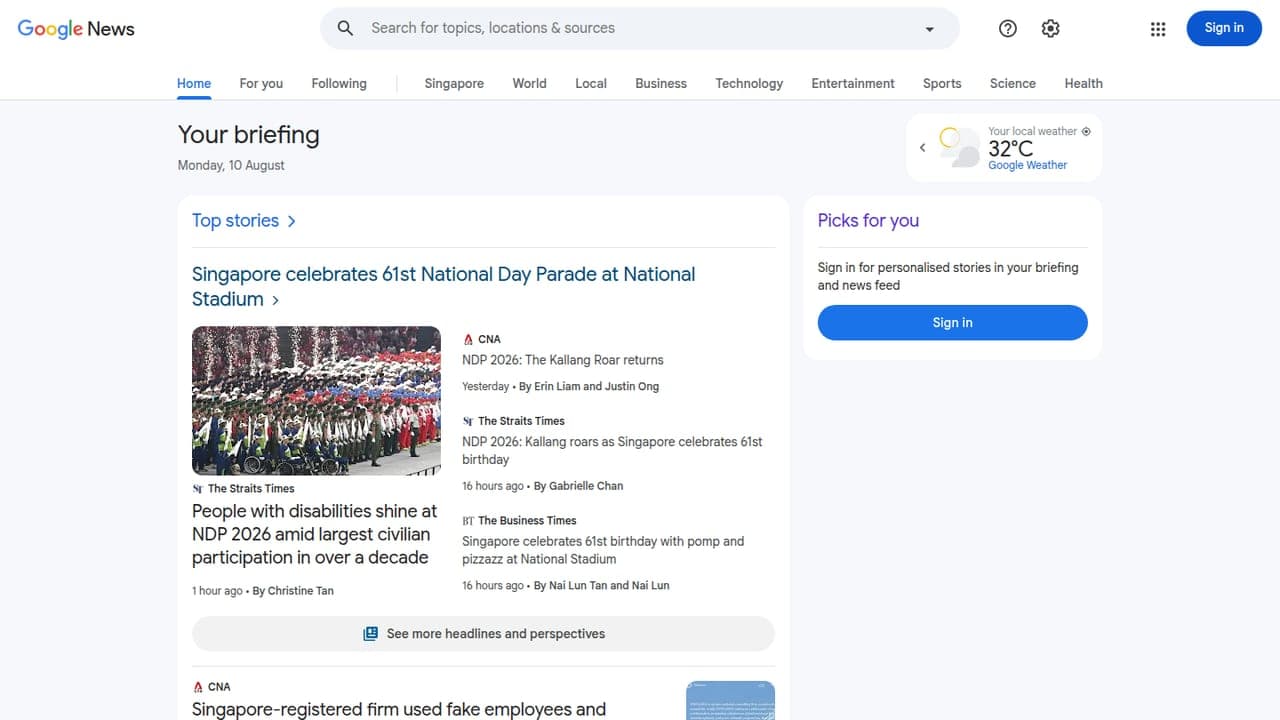Open the Following tab

pyautogui.click(x=339, y=83)
